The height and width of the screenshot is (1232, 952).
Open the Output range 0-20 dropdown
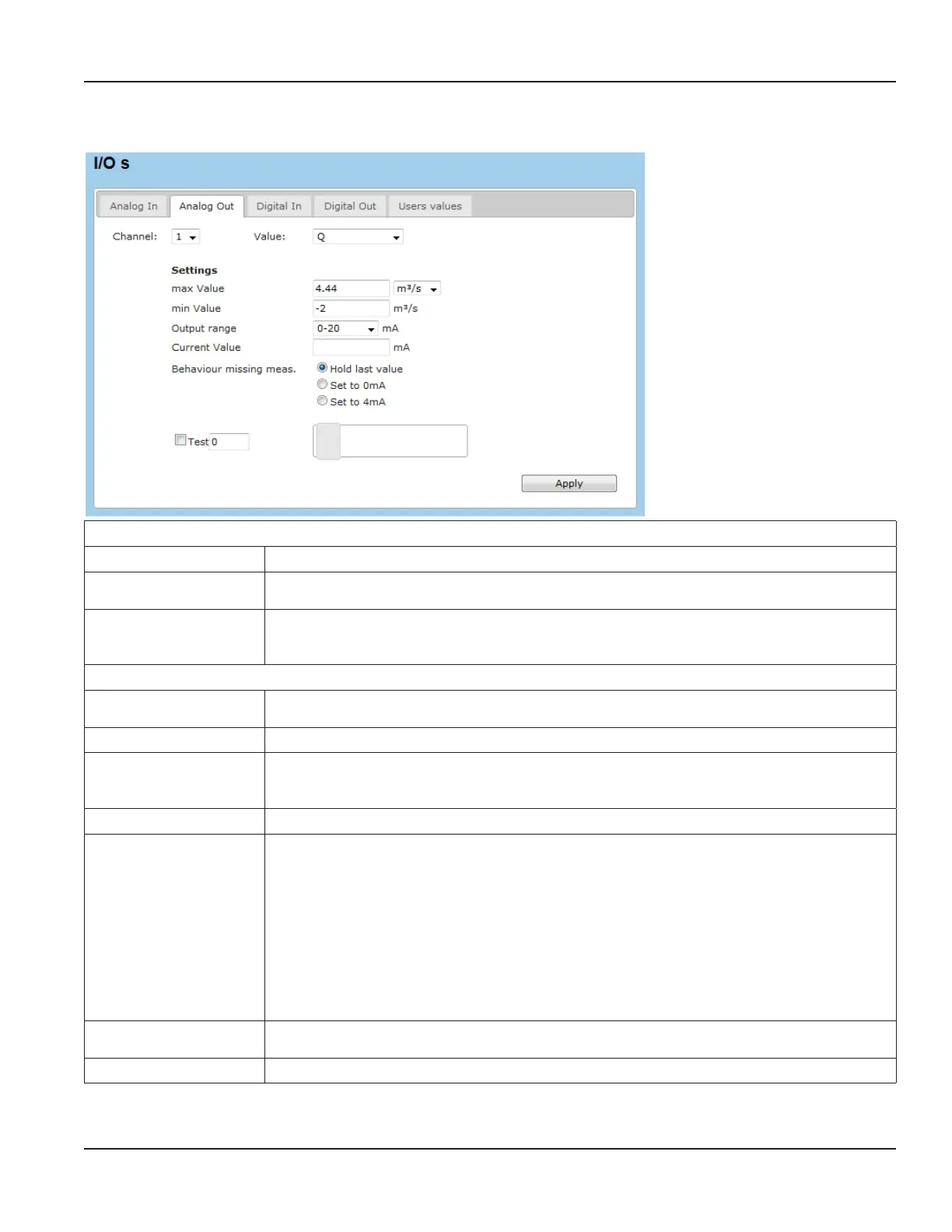(345, 328)
